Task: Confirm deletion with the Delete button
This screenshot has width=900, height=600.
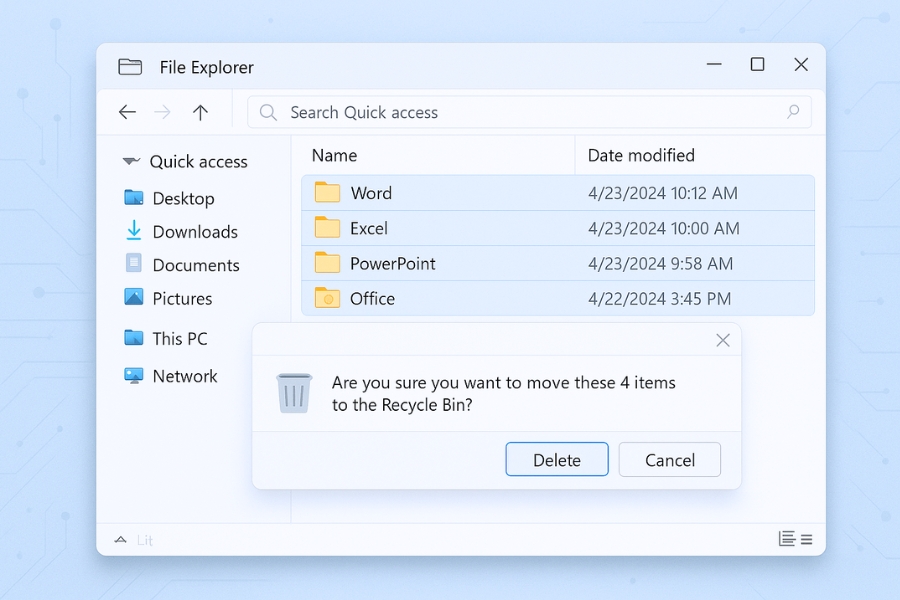Action: pos(556,459)
